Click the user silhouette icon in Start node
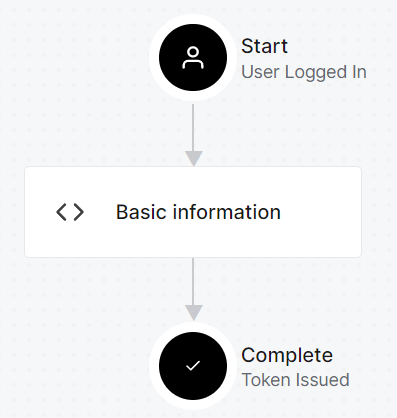Image resolution: width=397 pixels, height=418 pixels. tap(193, 58)
